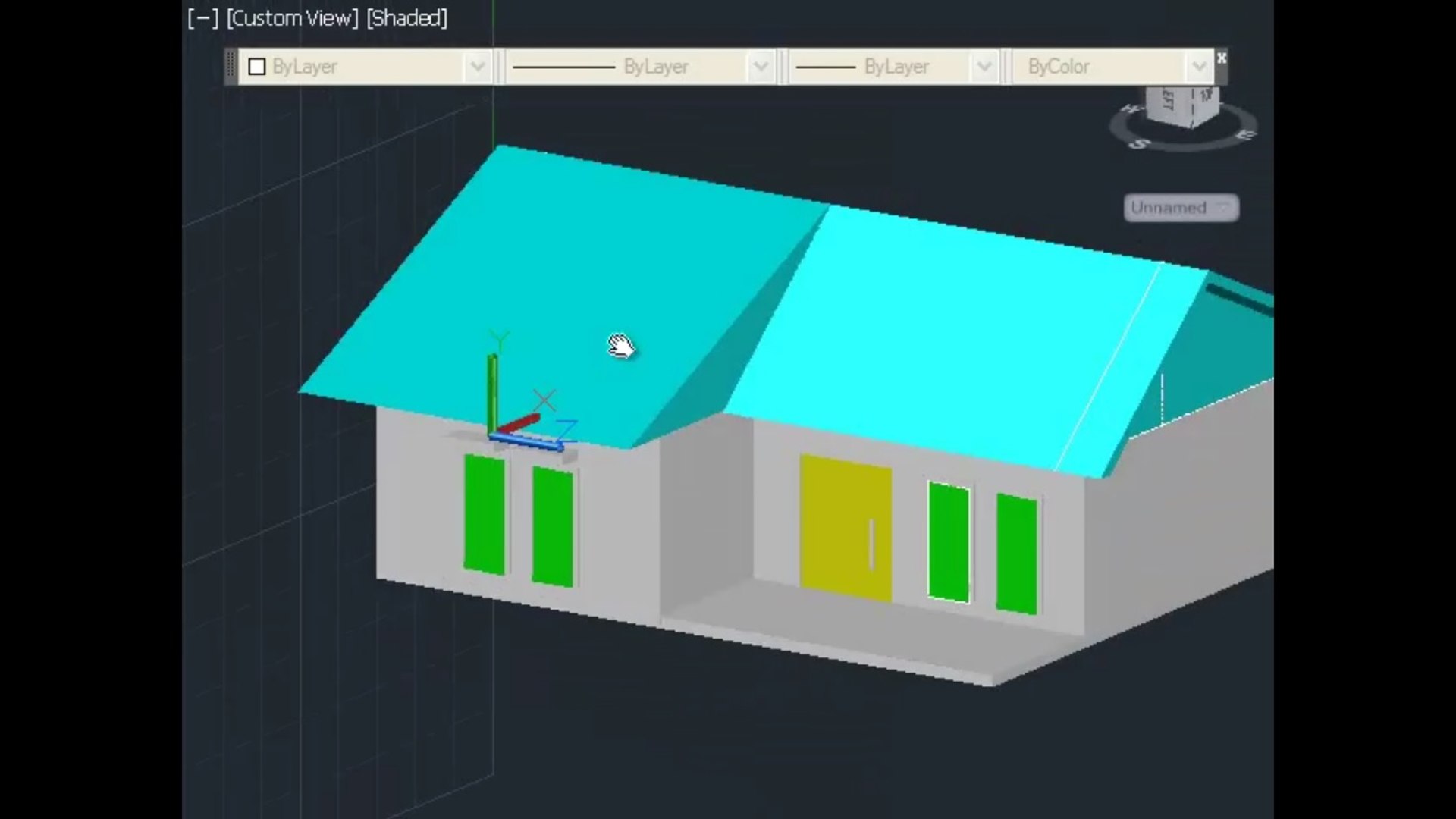Select the highlighted green window beside door

949,542
